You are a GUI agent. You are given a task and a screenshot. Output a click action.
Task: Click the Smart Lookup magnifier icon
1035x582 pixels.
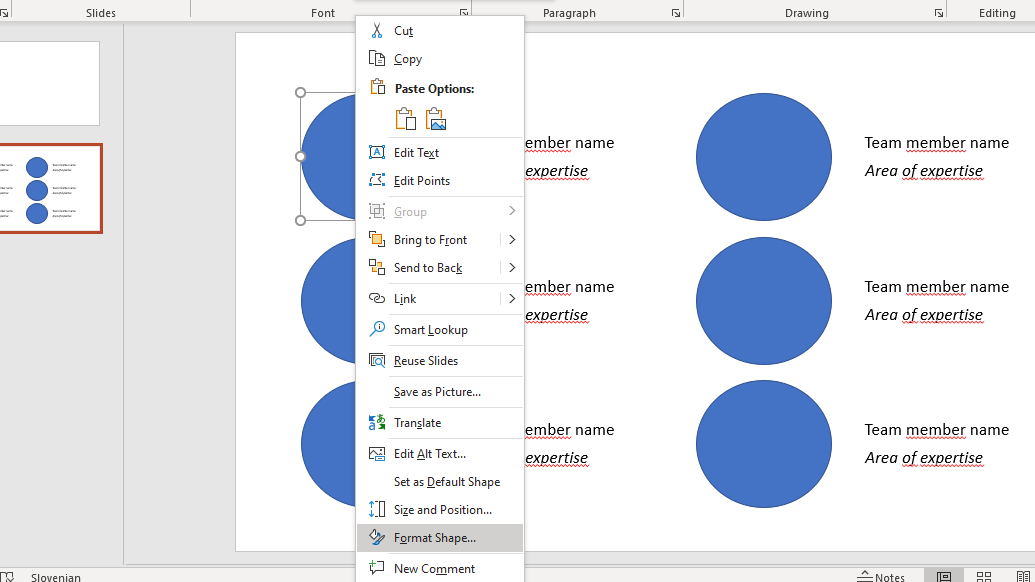click(377, 329)
